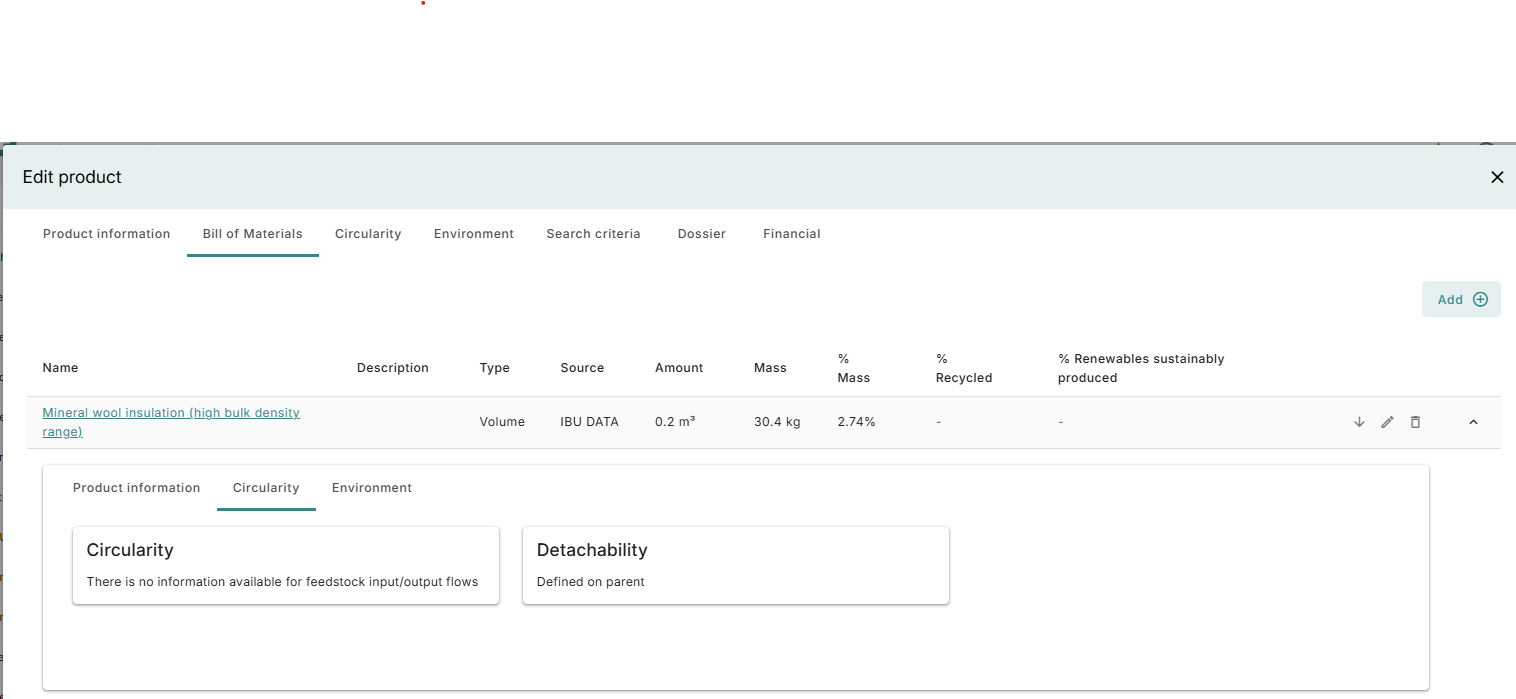Click the Type column header
Image resolution: width=1516 pixels, height=699 pixels.
click(x=495, y=368)
